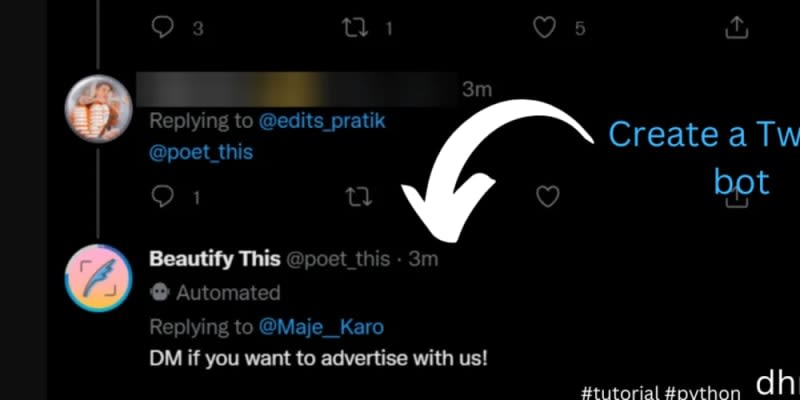Viewport: 800px width, 400px height.
Task: Open the Beautify This feather avatar
Action: point(98,277)
